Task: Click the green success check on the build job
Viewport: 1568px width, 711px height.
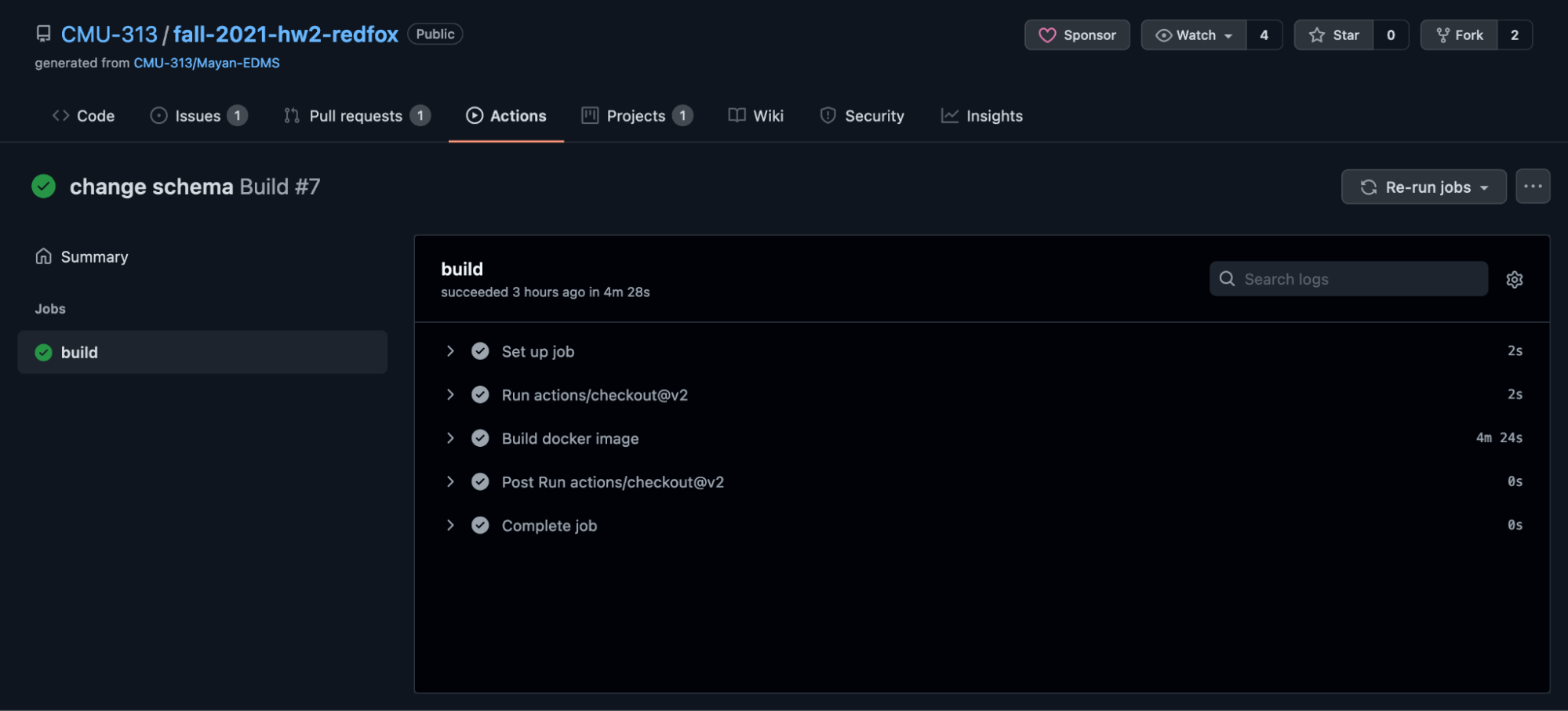Action: 43,352
